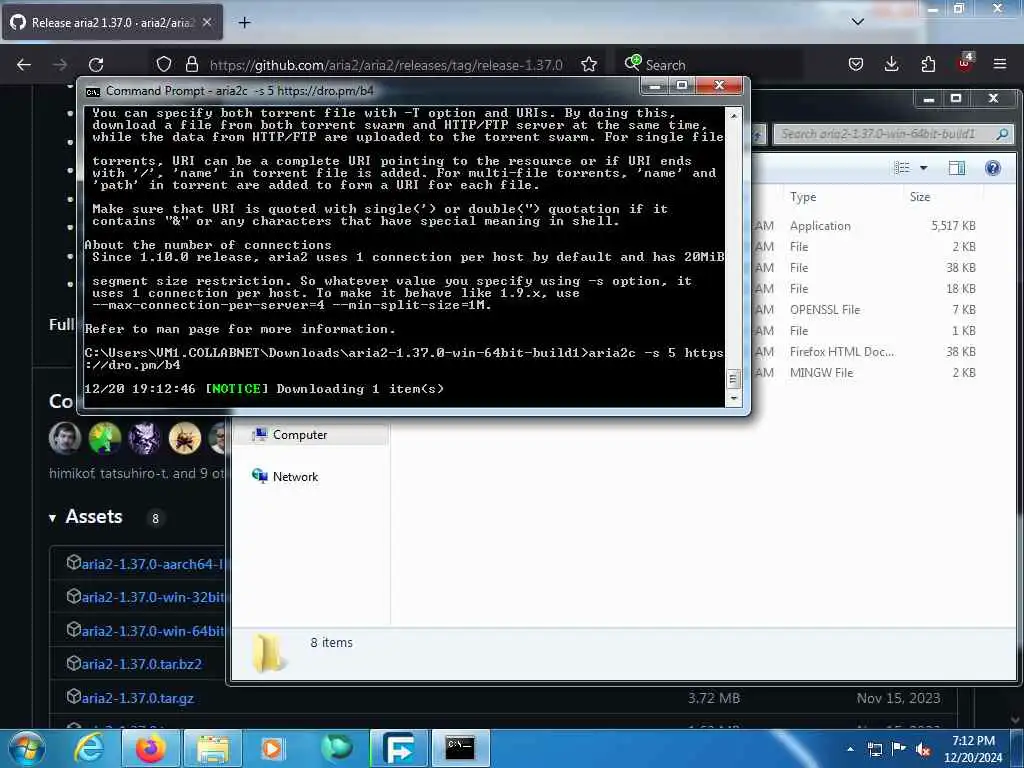This screenshot has height=768, width=1024.
Task: Open Firefox downloads panel
Action: pyautogui.click(x=891, y=64)
